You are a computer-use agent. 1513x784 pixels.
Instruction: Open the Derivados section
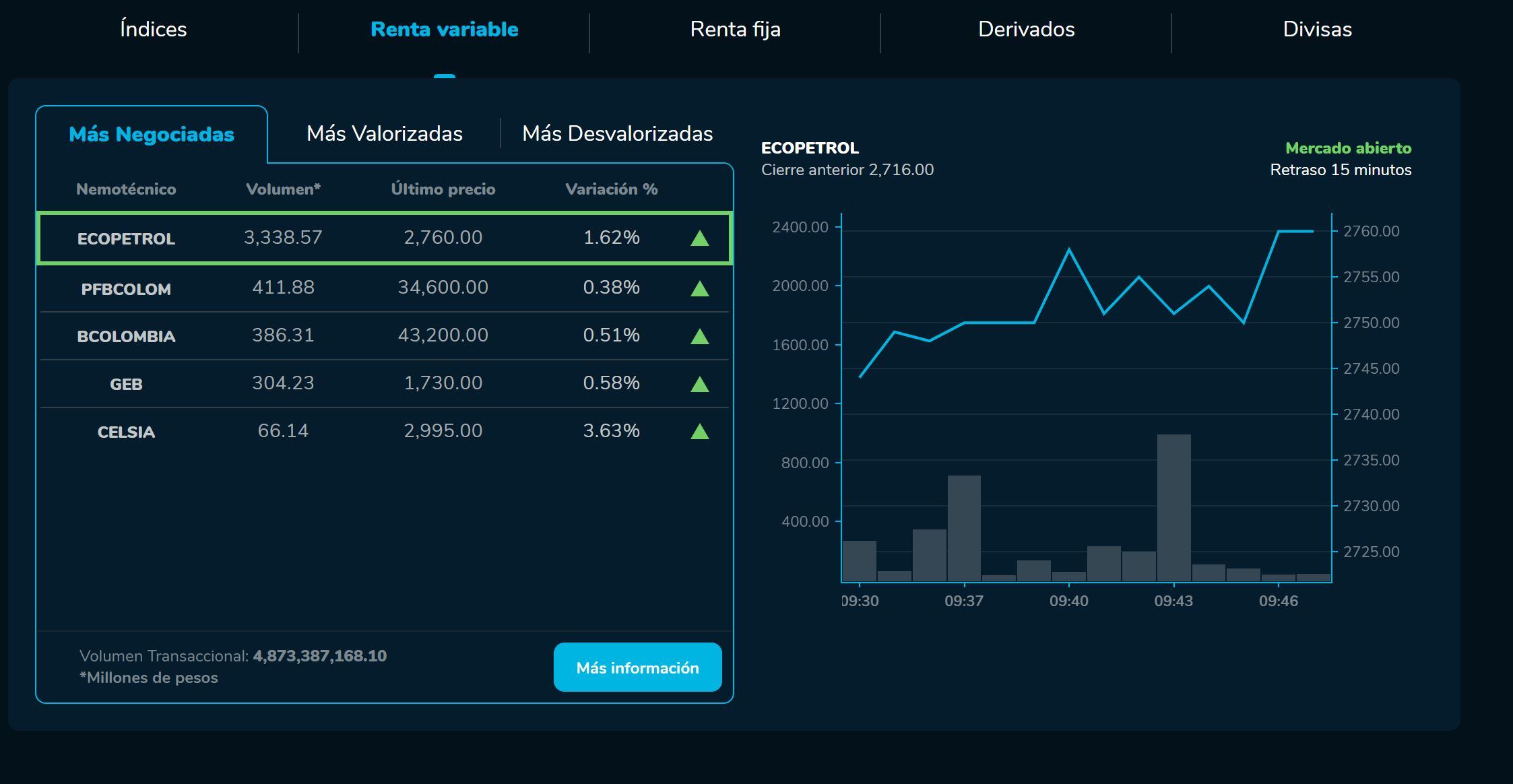pos(1026,30)
